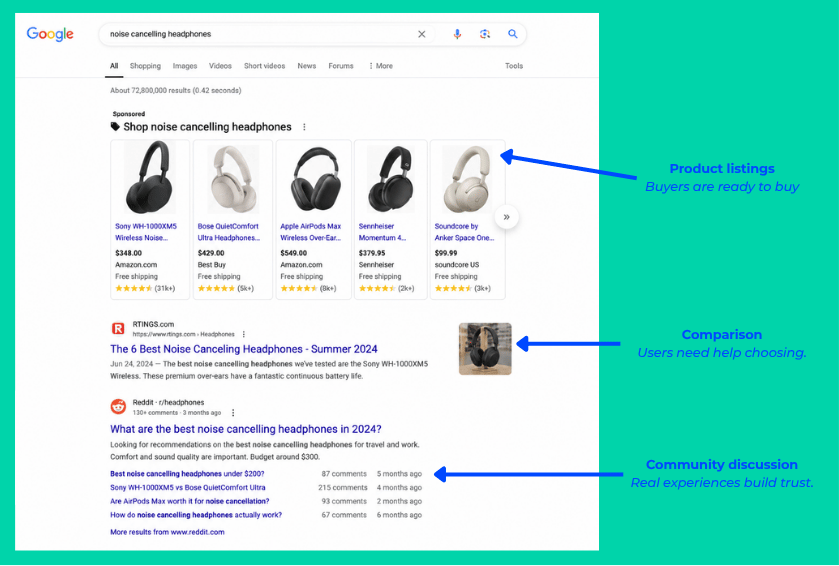Click the About 72,800,000 results text
Image resolution: width=839 pixels, height=566 pixels.
pos(176,90)
